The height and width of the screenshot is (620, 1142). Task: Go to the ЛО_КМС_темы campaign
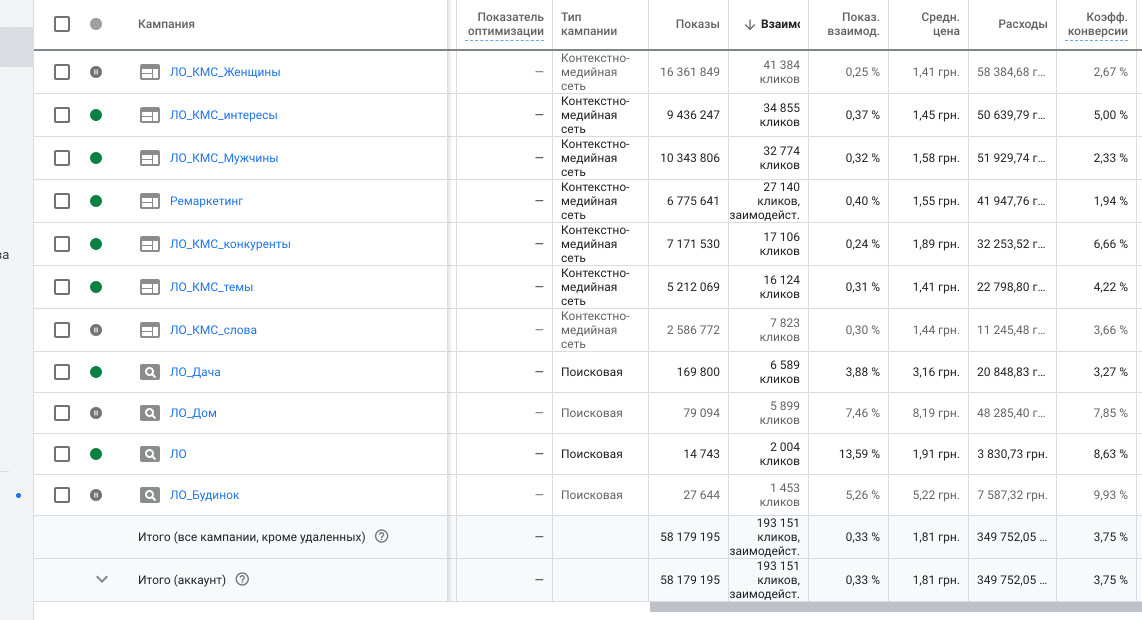pyautogui.click(x=211, y=287)
